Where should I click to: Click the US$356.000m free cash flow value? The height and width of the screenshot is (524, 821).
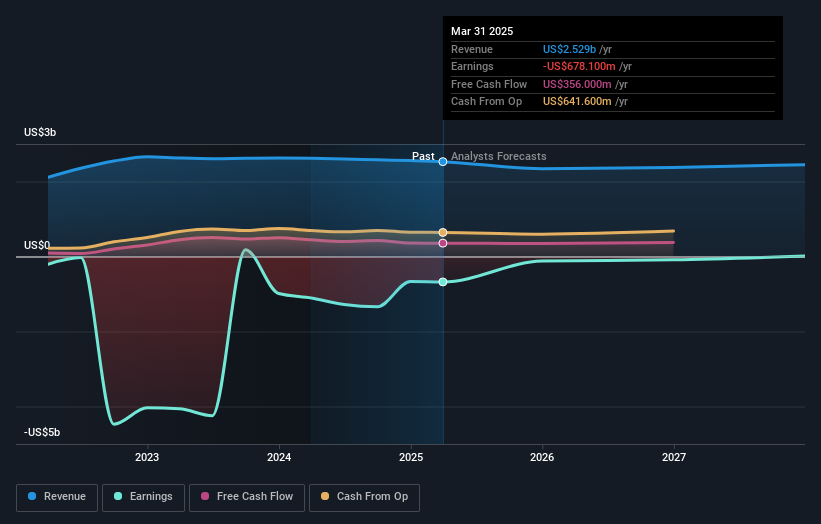(x=577, y=84)
